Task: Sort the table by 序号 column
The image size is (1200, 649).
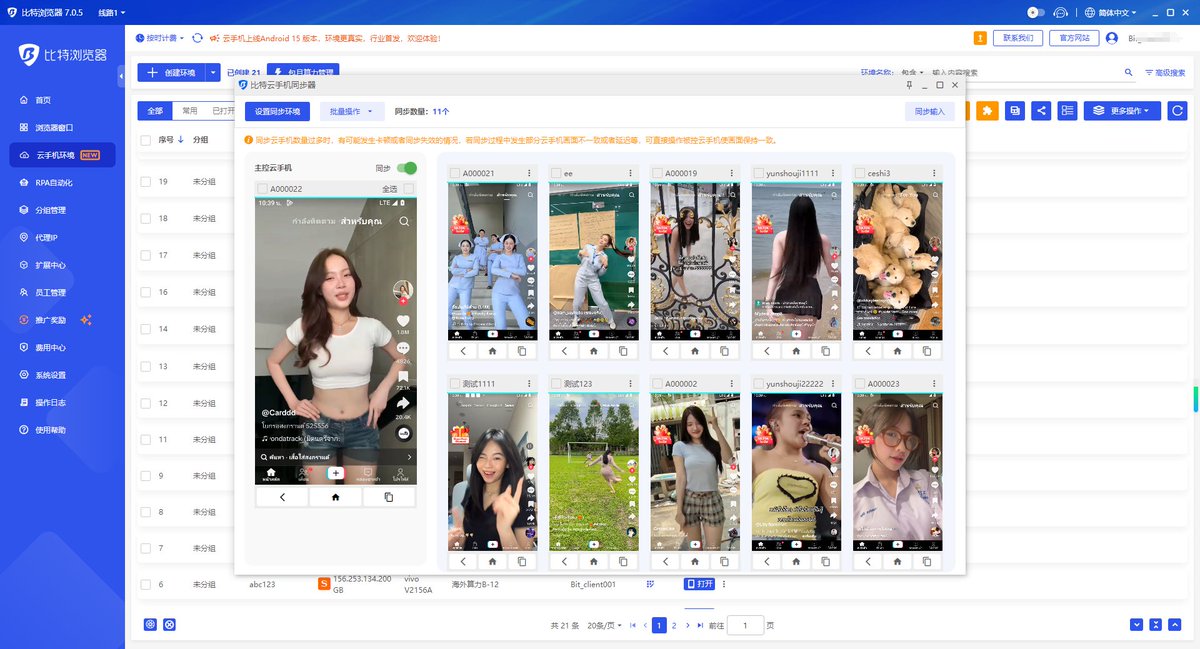Action: [171, 140]
